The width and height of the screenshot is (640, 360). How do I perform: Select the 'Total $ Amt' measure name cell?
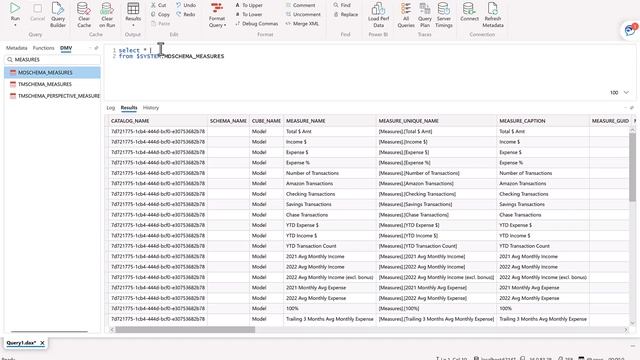(329, 131)
